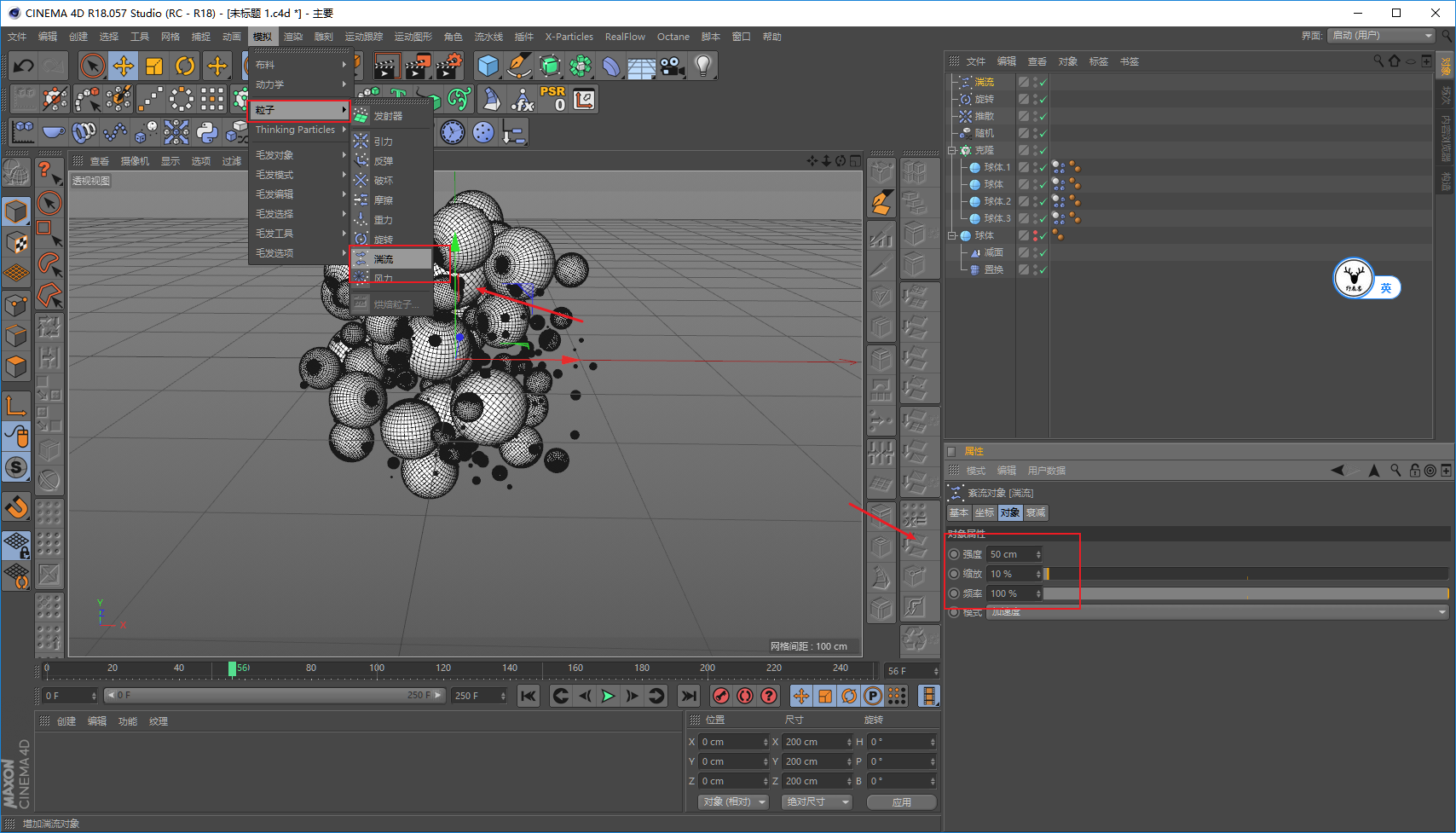Select the Move tool in the top toolbar

[124, 66]
